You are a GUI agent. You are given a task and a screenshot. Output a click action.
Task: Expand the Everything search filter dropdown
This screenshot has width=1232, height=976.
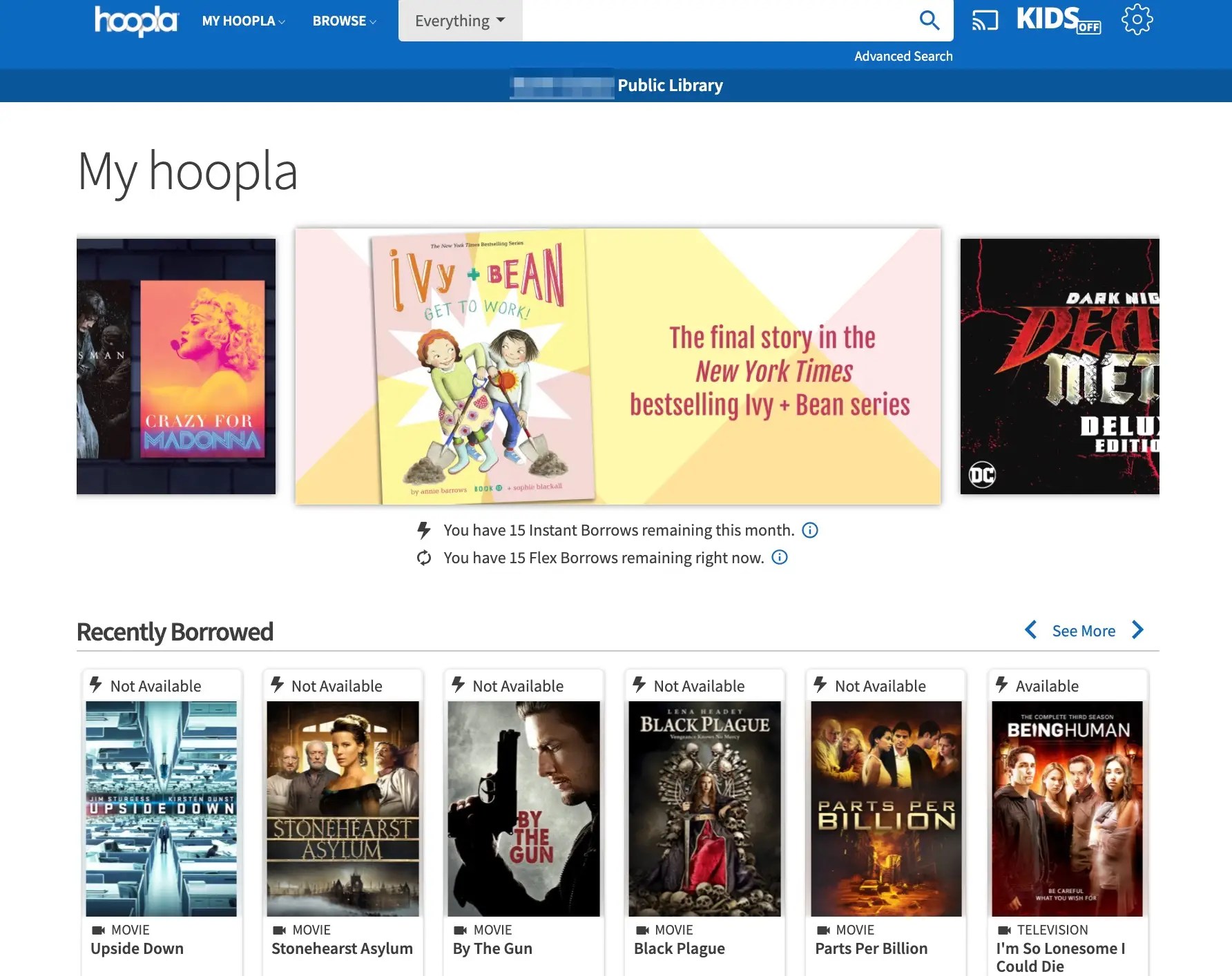[460, 21]
